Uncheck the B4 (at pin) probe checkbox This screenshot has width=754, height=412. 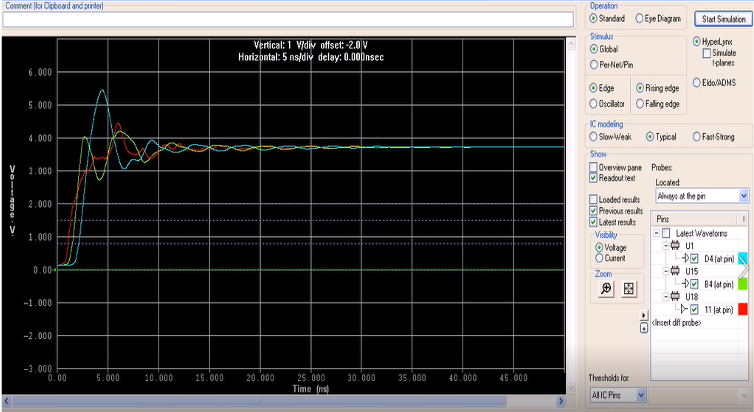(x=694, y=284)
